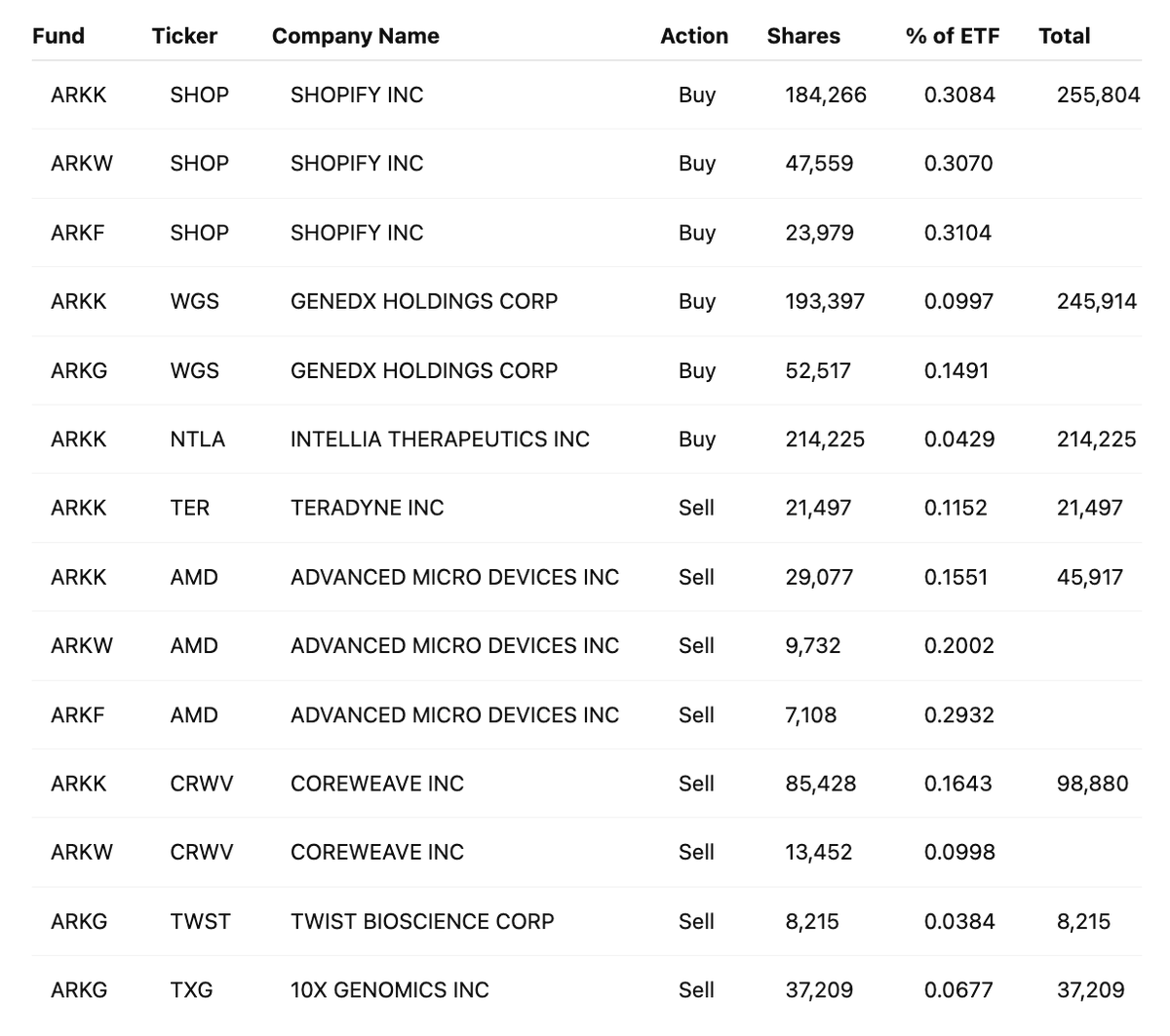Click Sell action in the 10X Genomics row
The image size is (1170, 1036).
pyautogui.click(x=696, y=990)
